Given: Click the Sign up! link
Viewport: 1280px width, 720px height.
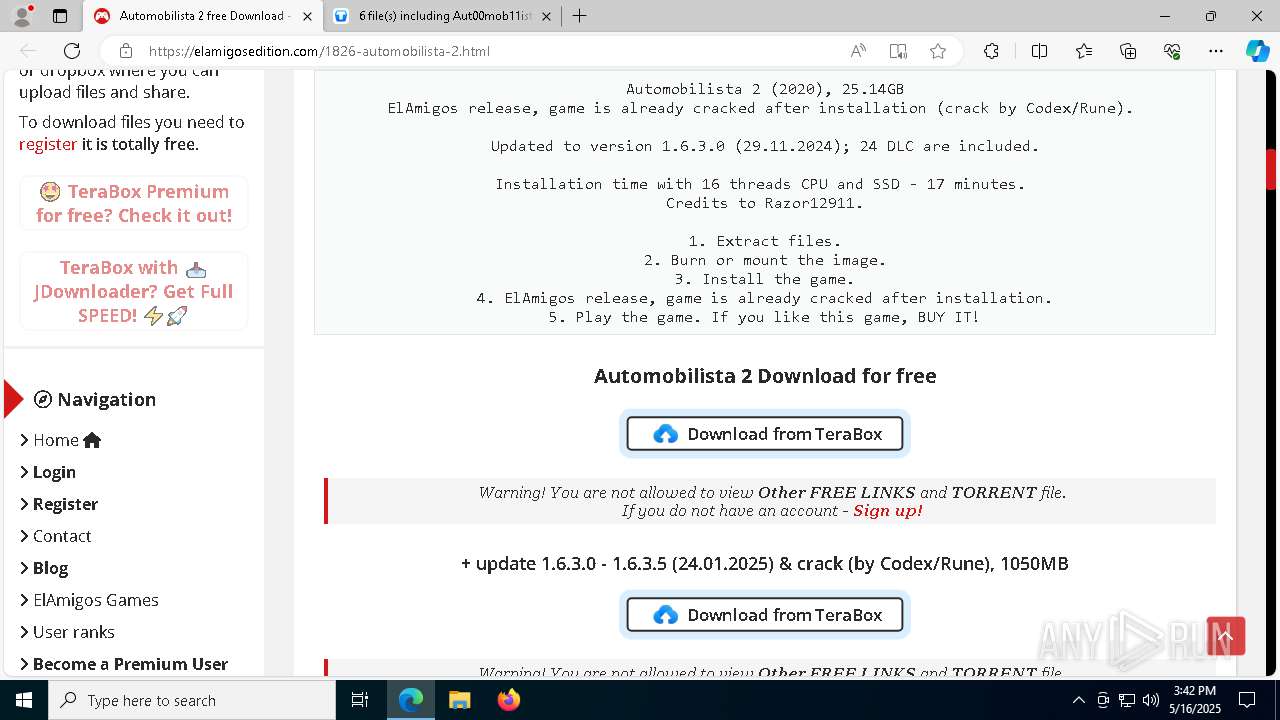Looking at the screenshot, I should coord(888,511).
